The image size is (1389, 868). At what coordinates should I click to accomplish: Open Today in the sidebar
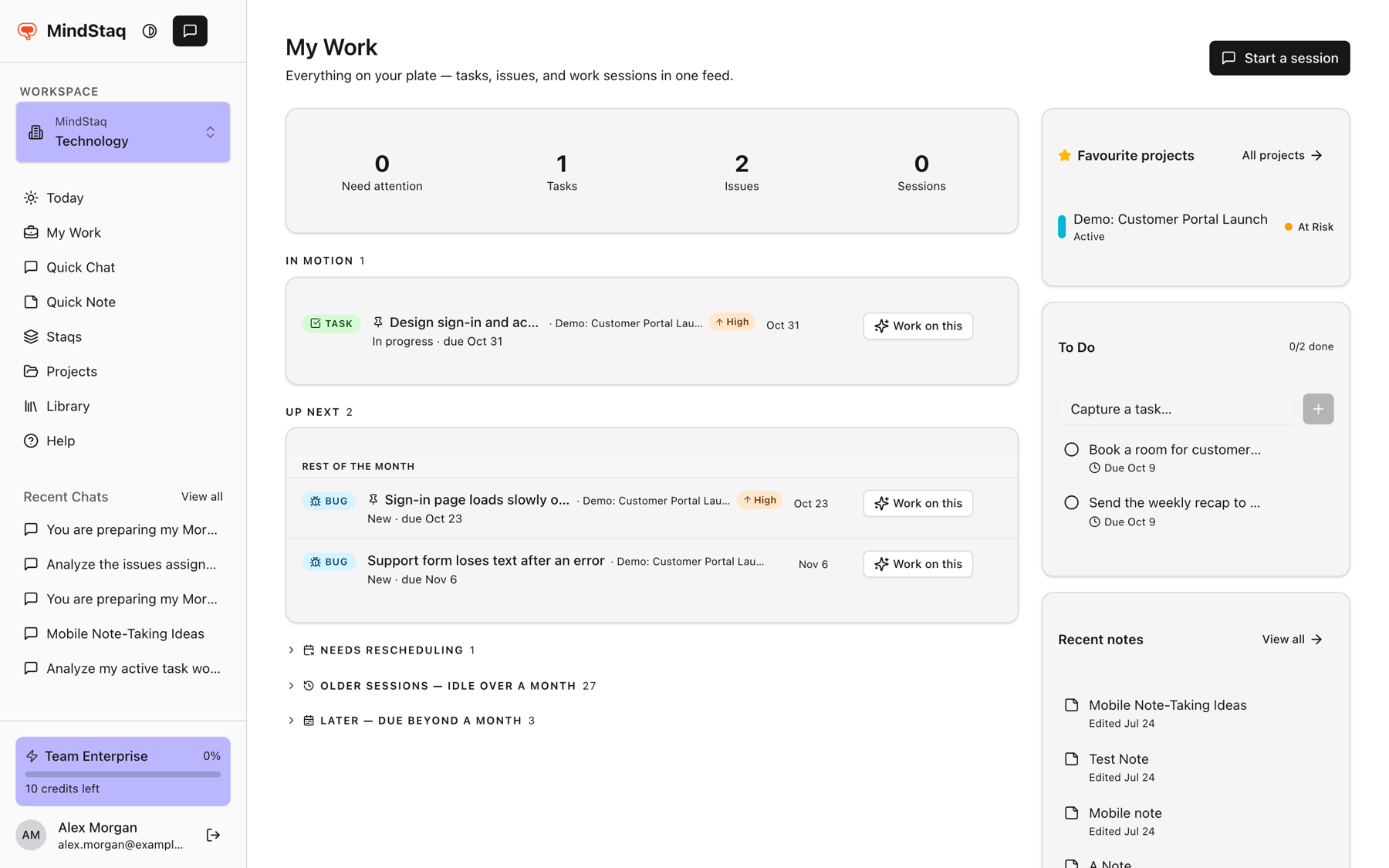(x=123, y=198)
